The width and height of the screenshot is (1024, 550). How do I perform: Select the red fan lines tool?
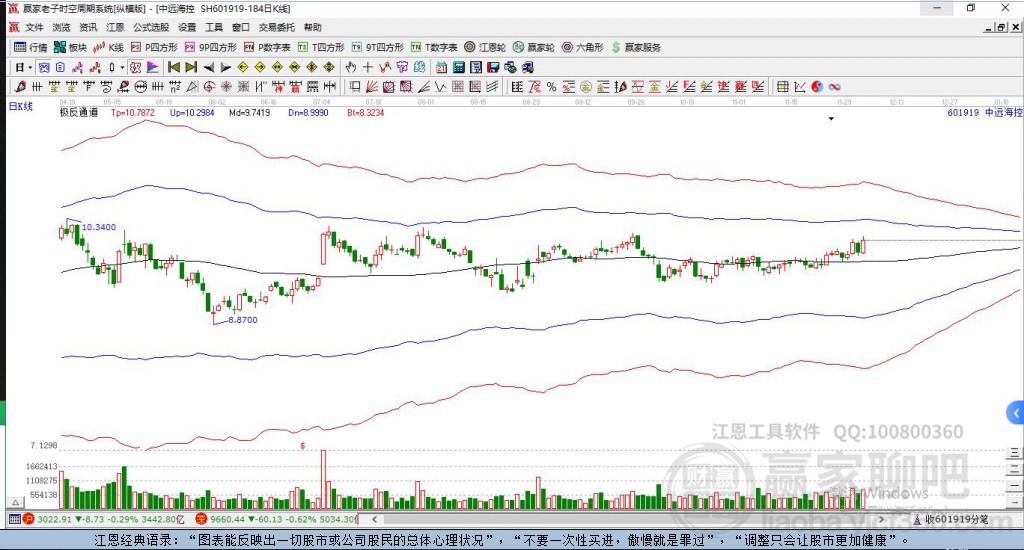(x=372, y=87)
